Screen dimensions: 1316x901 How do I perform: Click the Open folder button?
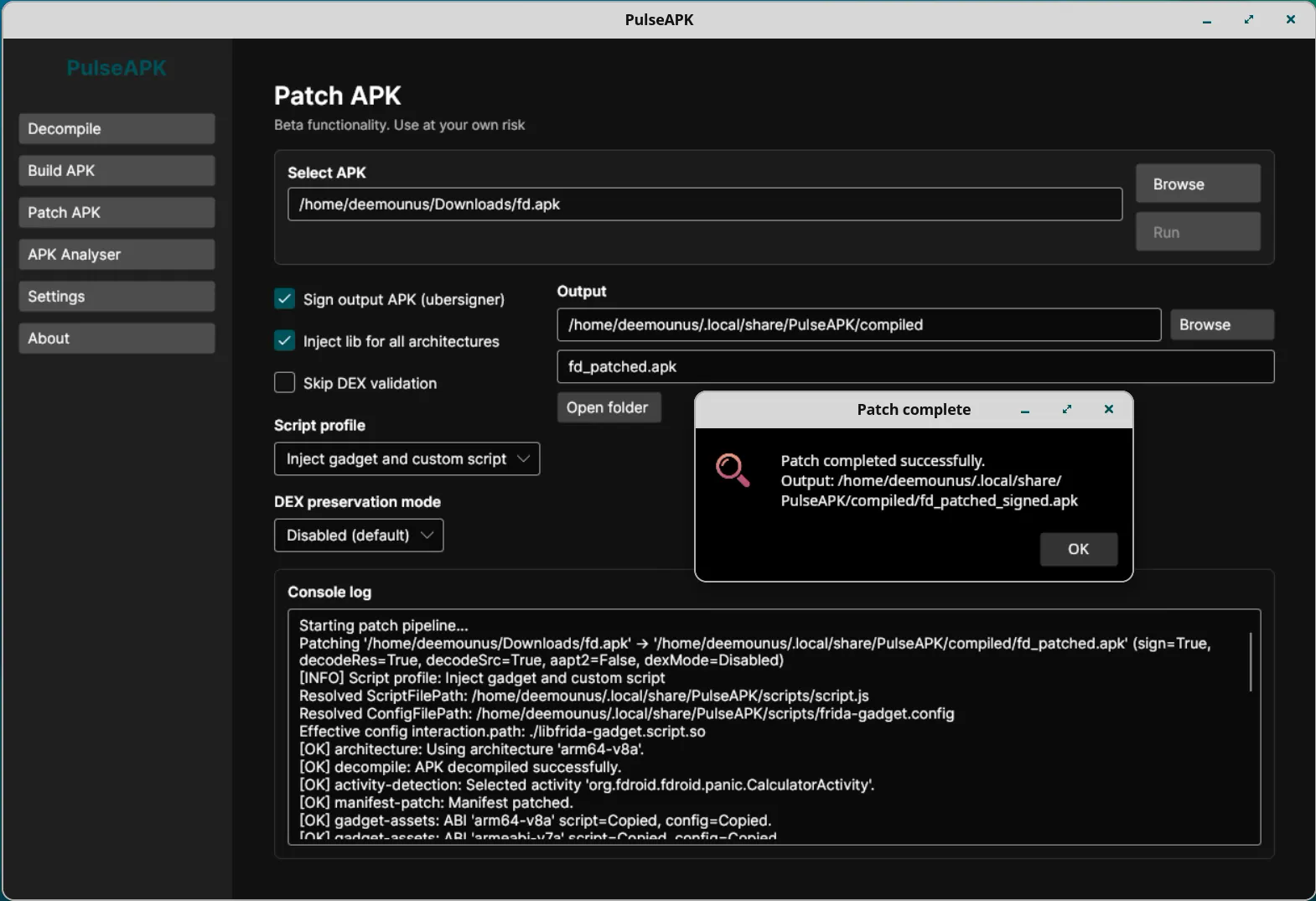pyautogui.click(x=609, y=407)
